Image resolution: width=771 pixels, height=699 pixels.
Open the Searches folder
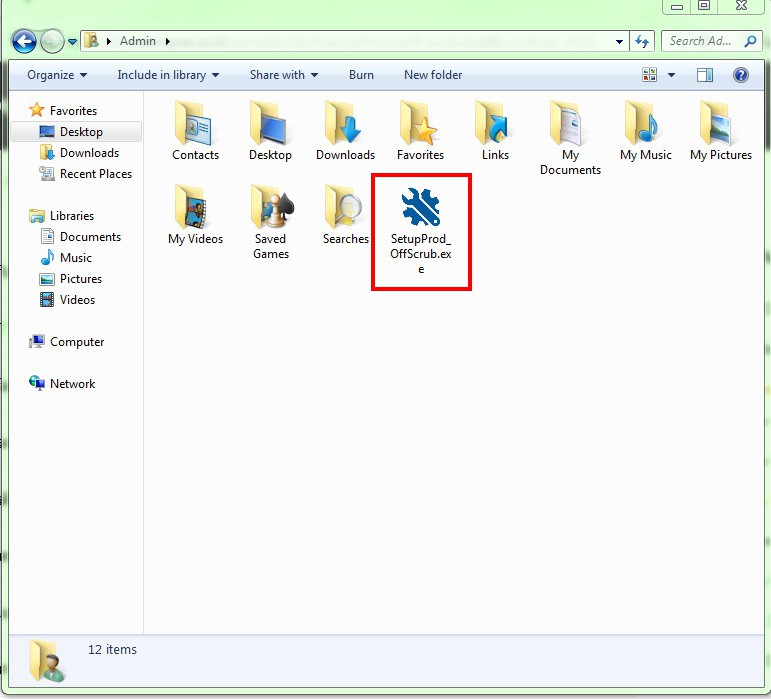point(345,209)
